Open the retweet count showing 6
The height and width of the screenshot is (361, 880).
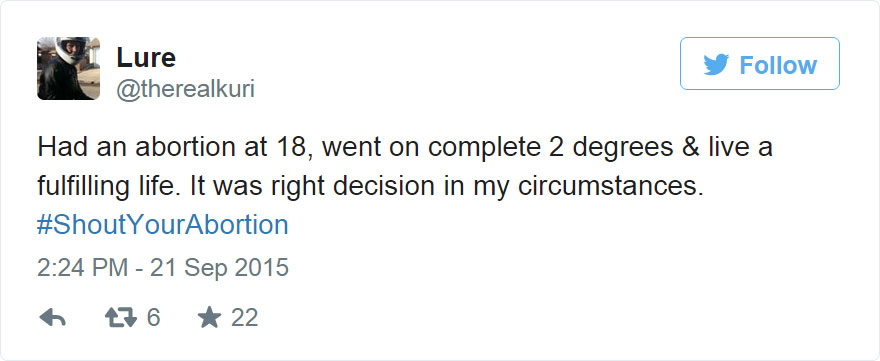pyautogui.click(x=153, y=318)
